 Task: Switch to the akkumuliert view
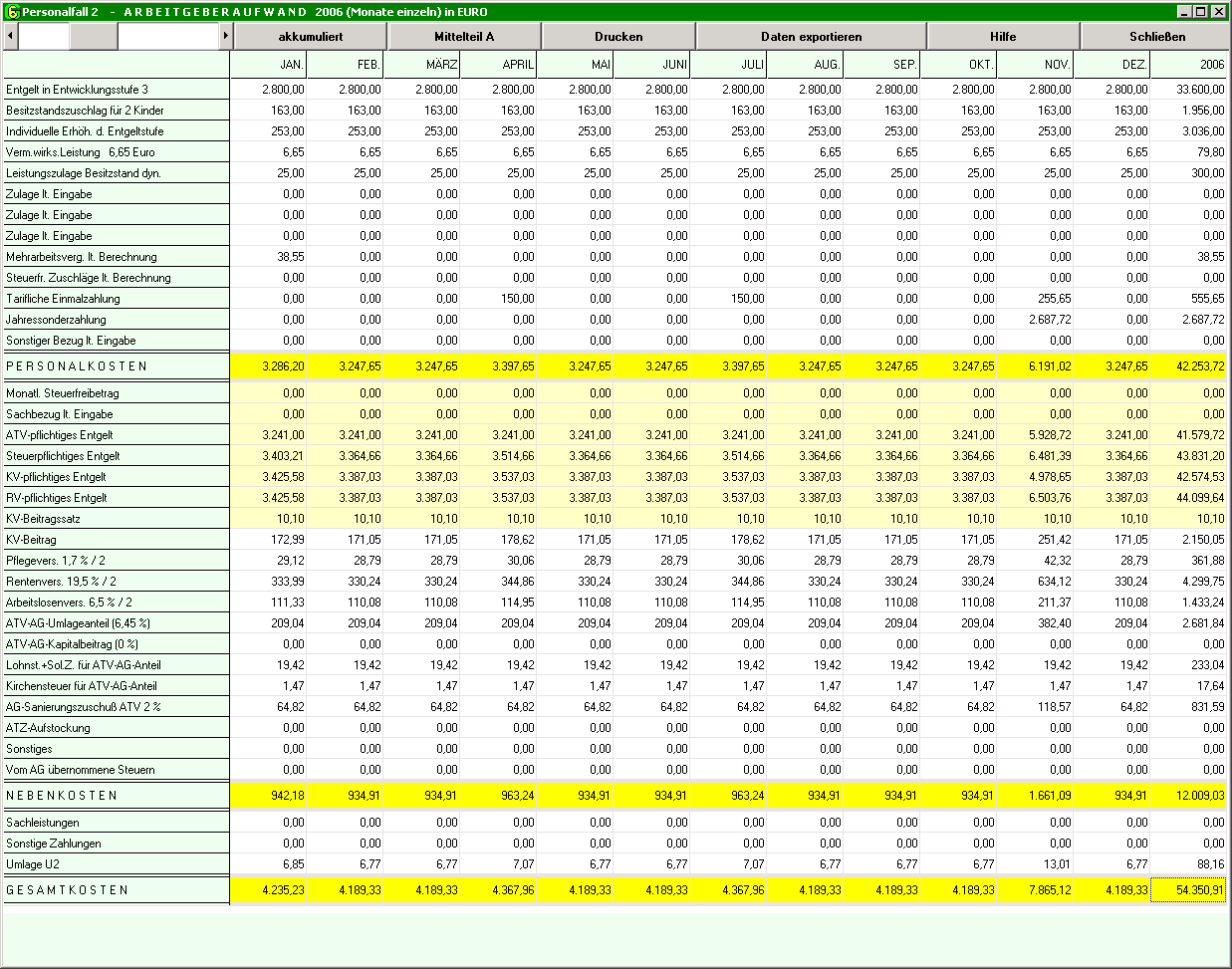click(x=311, y=37)
